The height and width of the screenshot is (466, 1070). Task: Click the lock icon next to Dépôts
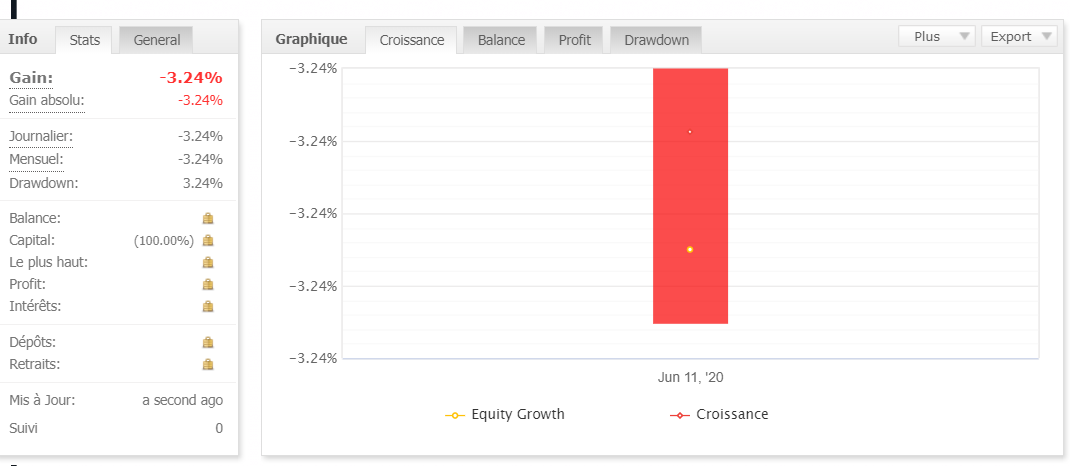[x=208, y=342]
